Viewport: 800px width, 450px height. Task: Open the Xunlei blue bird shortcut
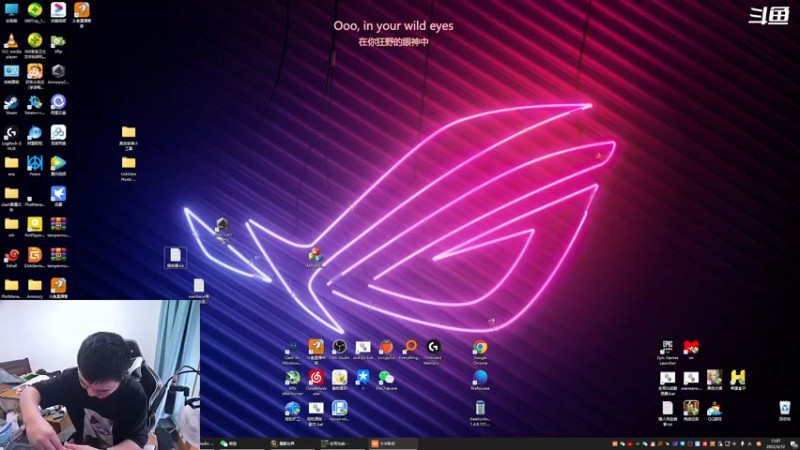coord(58,196)
